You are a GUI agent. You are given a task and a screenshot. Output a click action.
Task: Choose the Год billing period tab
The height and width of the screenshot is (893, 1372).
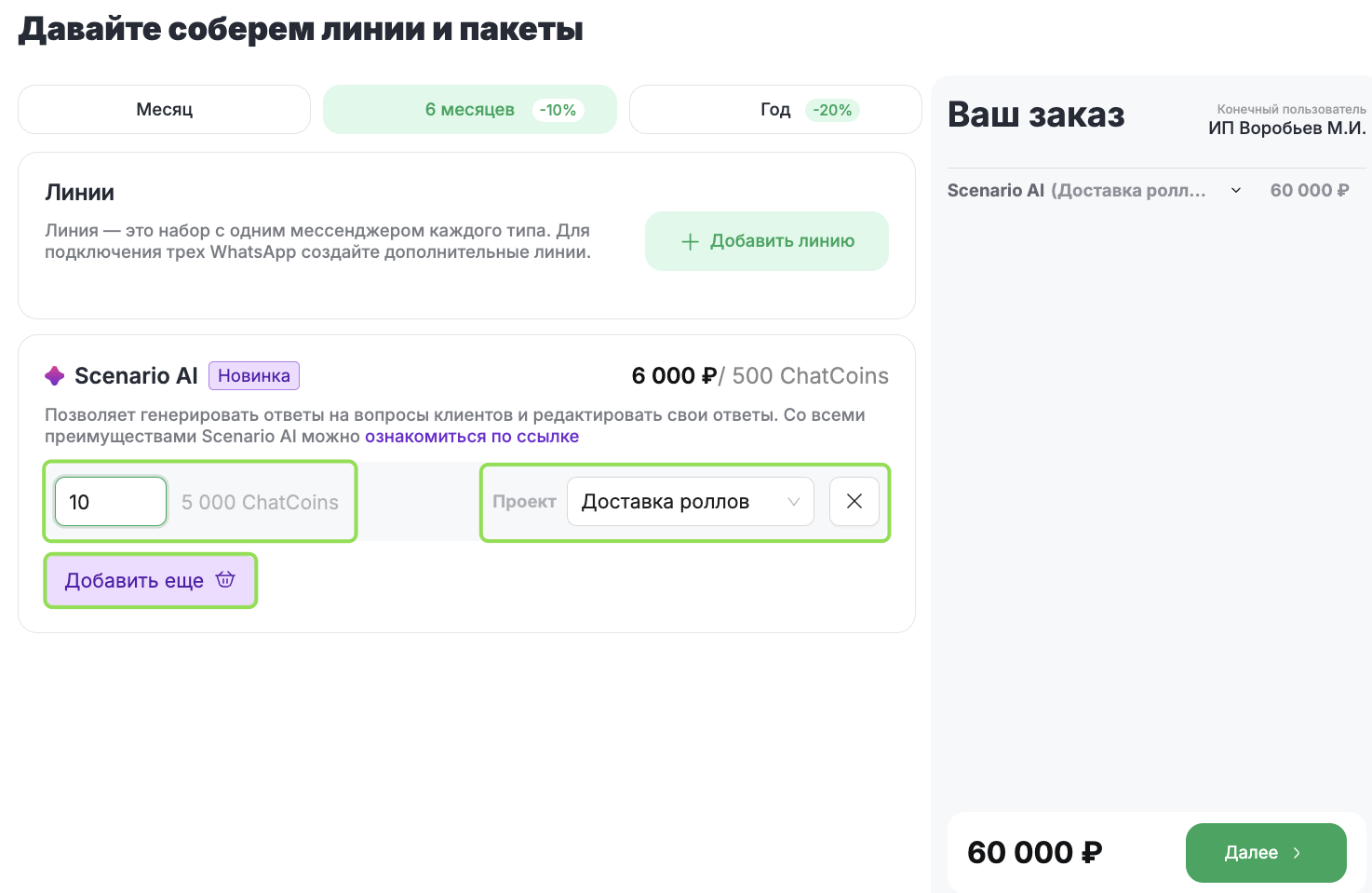pyautogui.click(x=774, y=110)
